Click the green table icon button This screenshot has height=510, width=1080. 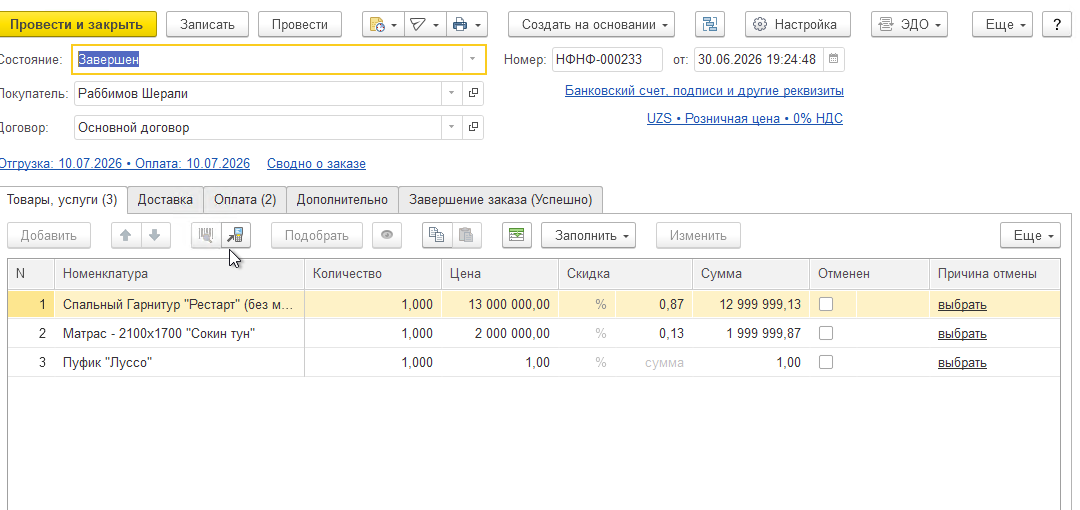(517, 235)
